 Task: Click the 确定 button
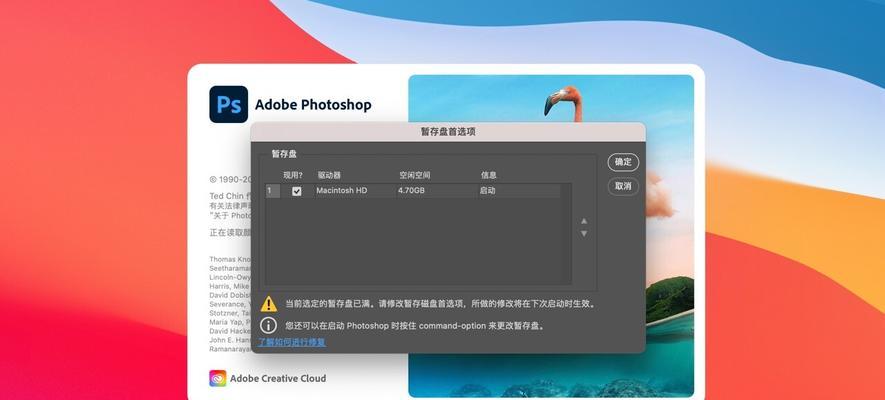tap(623, 162)
